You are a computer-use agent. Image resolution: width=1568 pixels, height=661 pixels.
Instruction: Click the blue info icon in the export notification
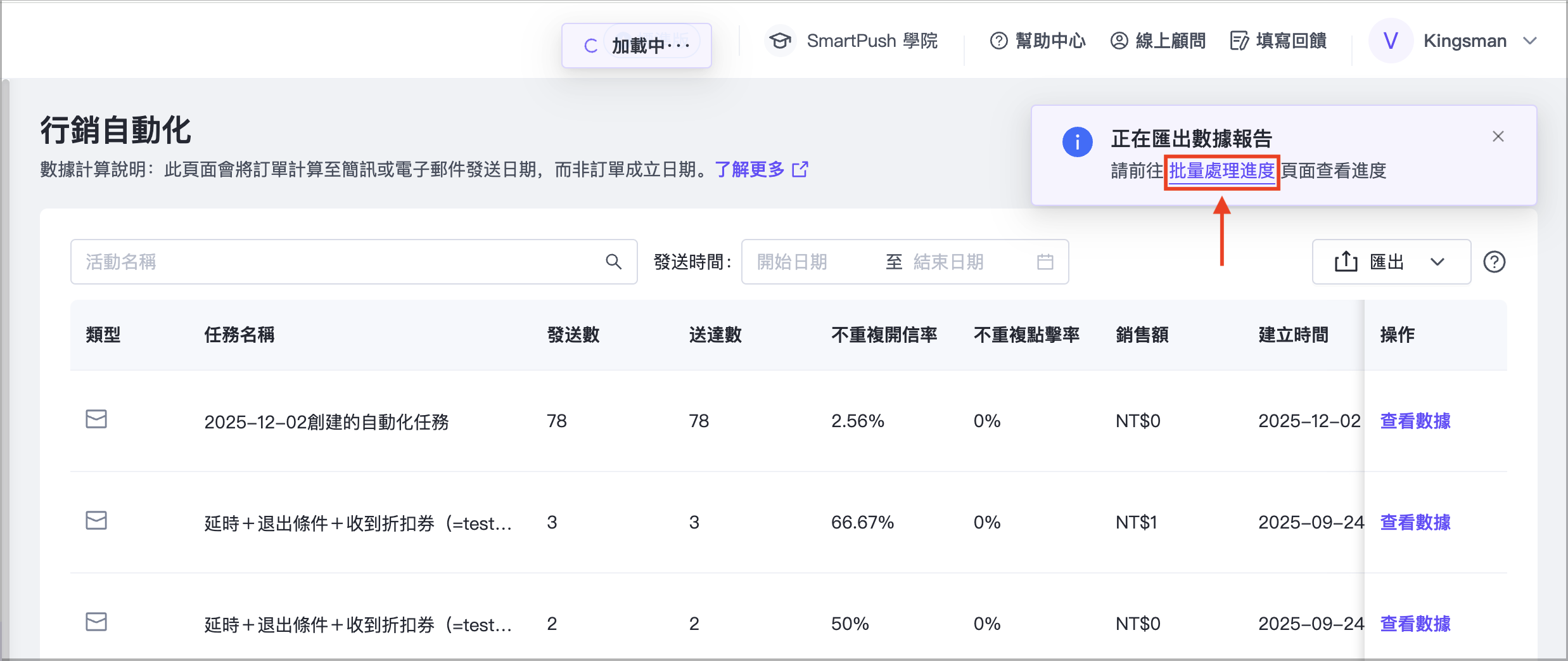coord(1077,142)
